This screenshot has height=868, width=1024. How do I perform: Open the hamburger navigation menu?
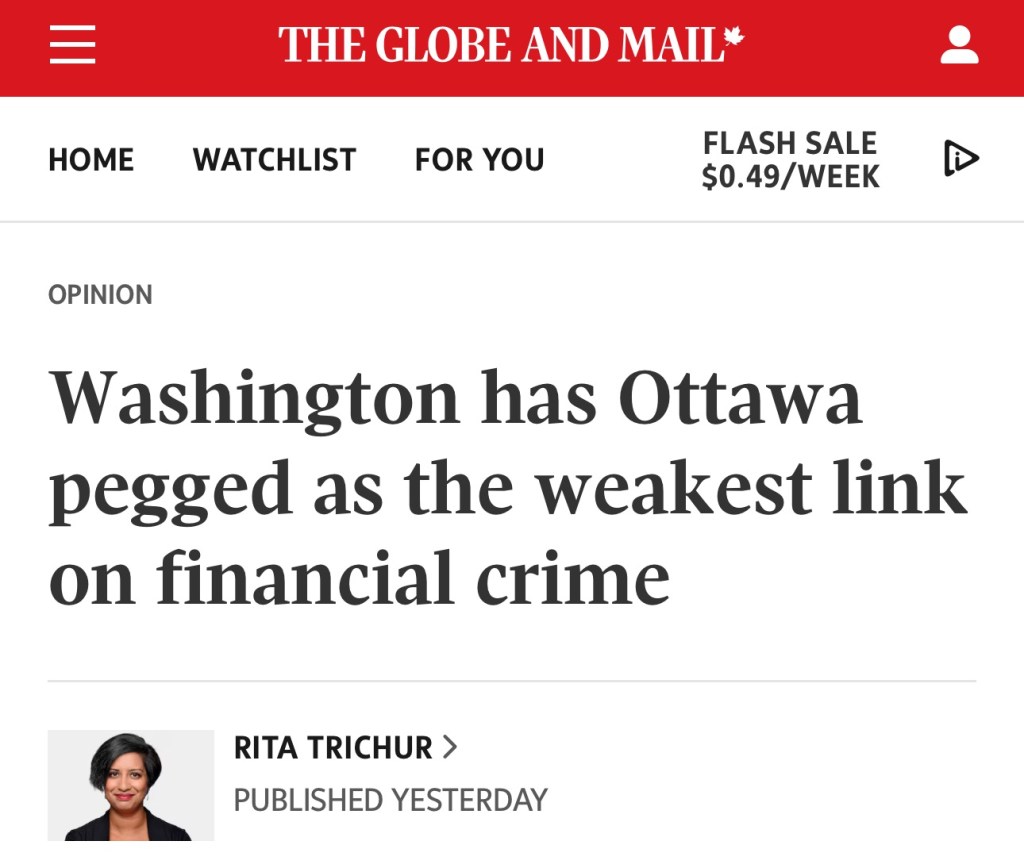coord(72,46)
